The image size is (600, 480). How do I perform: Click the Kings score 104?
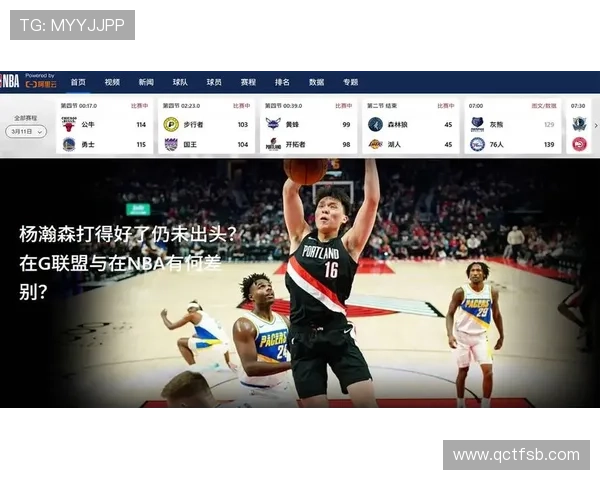243,145
